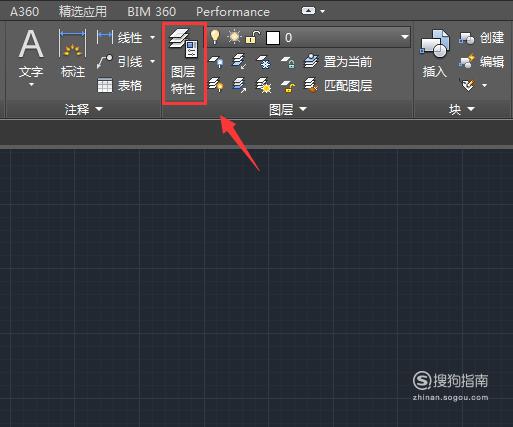513x427 pixels.
Task: Toggle the layer on/off lightbulb icon
Action: (x=215, y=37)
